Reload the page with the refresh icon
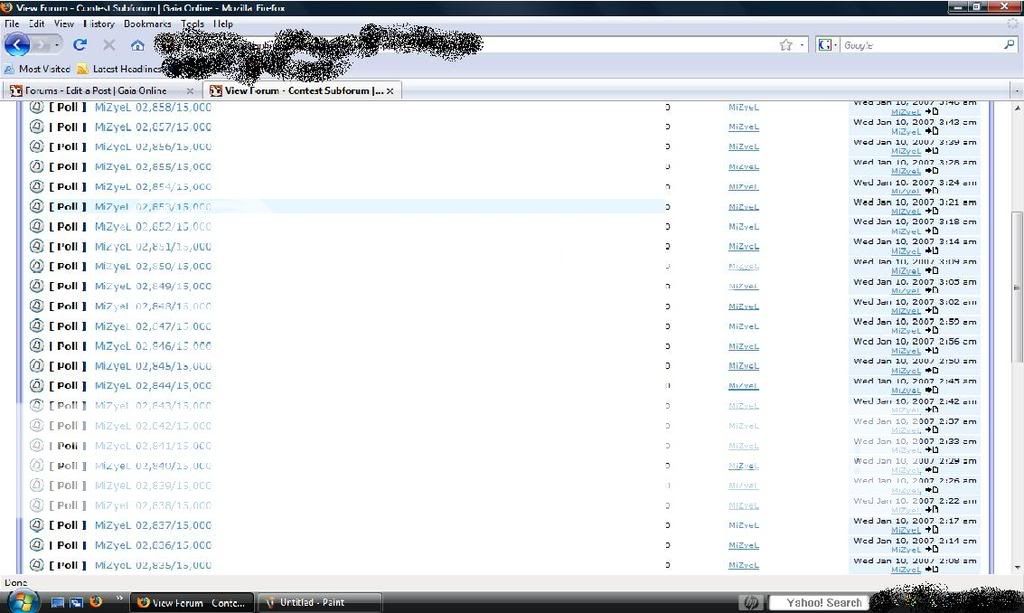This screenshot has width=1024, height=613. (80, 45)
